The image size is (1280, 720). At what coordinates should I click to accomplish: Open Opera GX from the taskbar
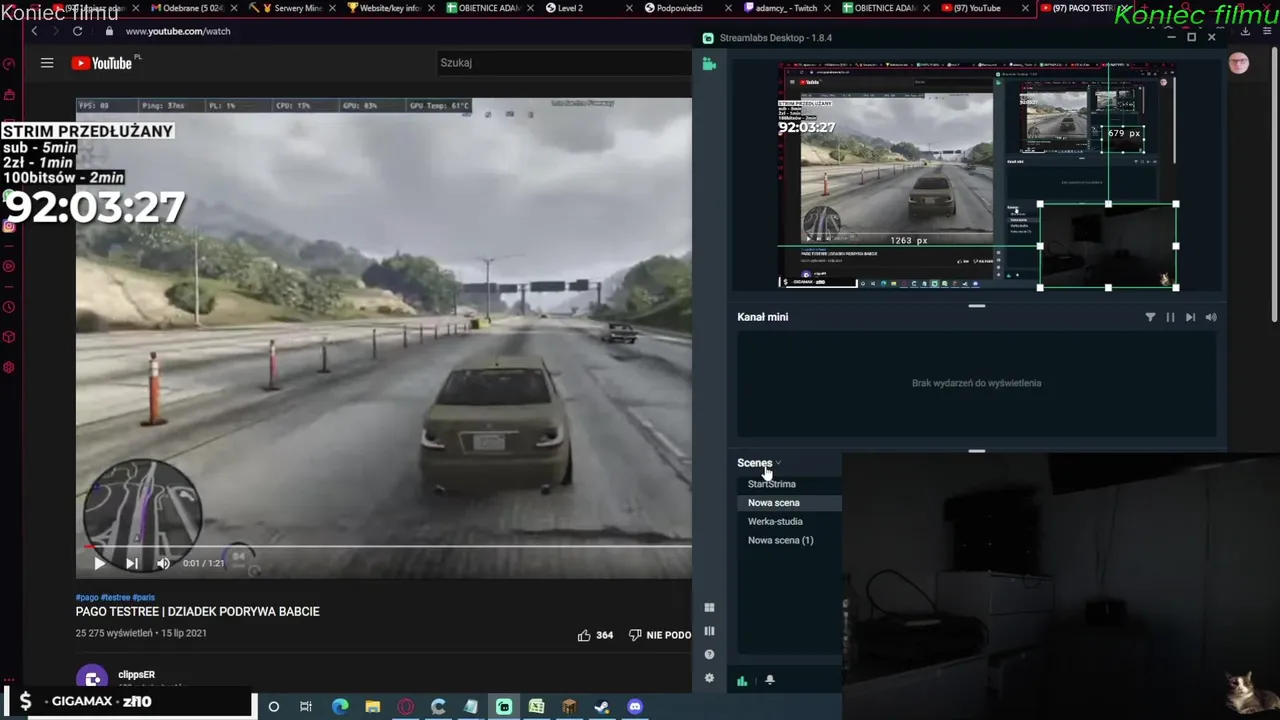(x=406, y=707)
